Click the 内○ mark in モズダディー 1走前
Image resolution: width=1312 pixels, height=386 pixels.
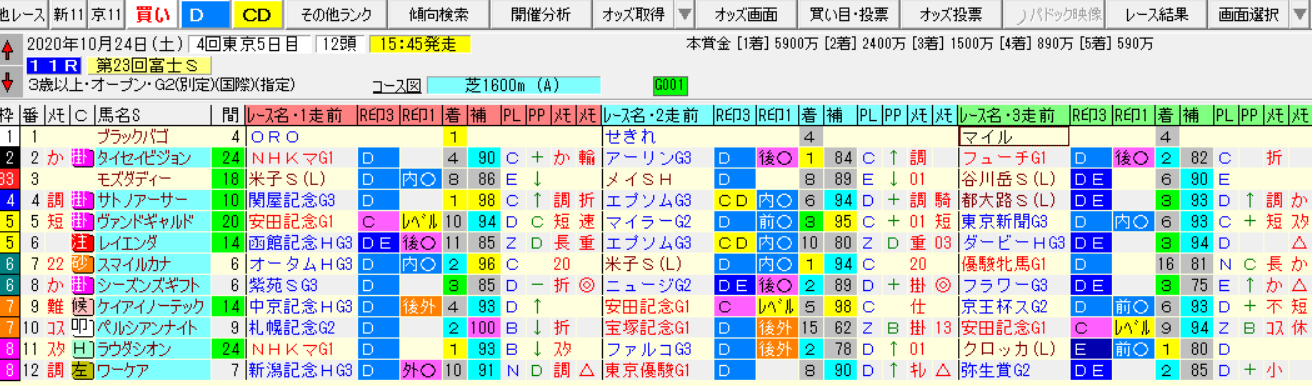[x=420, y=178]
